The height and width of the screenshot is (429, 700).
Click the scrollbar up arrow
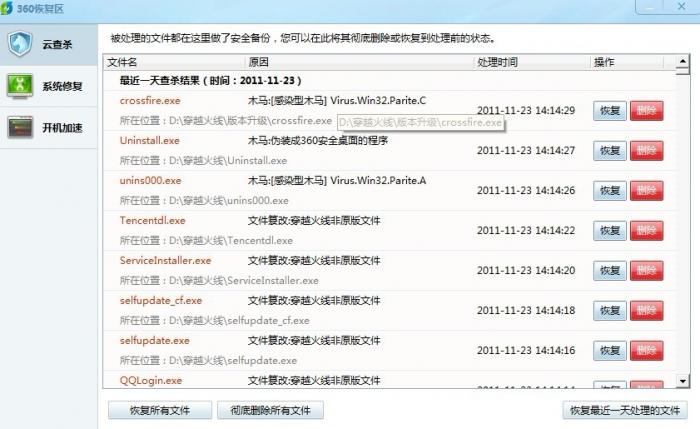tap(683, 61)
